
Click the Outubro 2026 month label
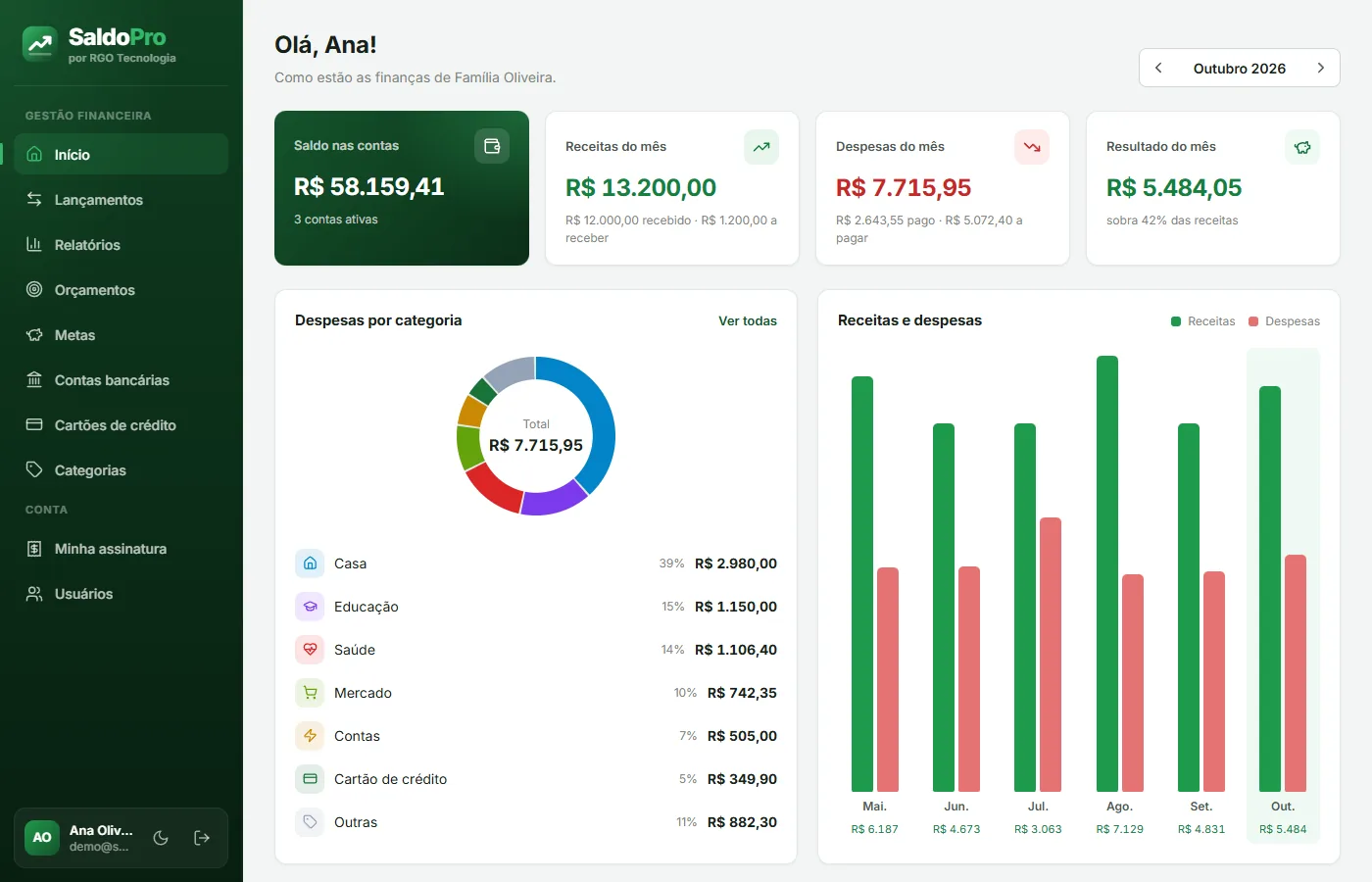[x=1240, y=69]
